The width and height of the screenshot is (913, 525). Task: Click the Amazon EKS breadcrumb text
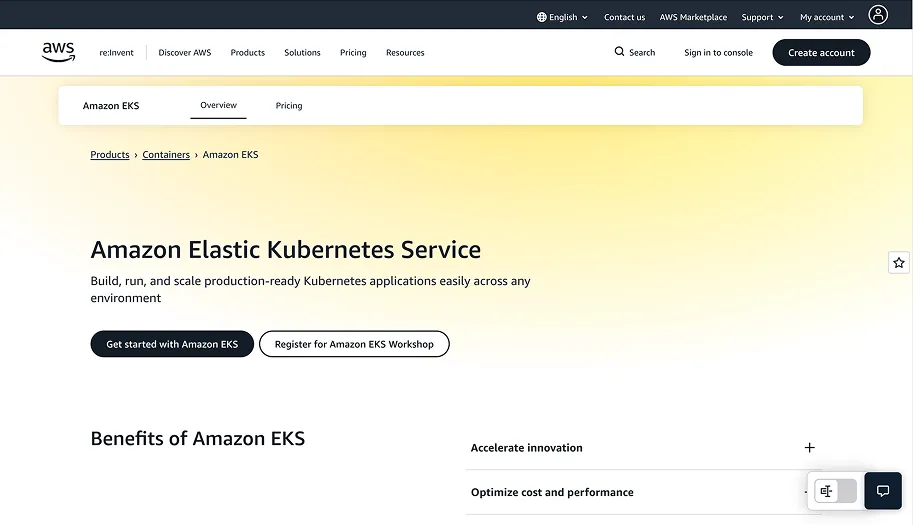click(230, 154)
